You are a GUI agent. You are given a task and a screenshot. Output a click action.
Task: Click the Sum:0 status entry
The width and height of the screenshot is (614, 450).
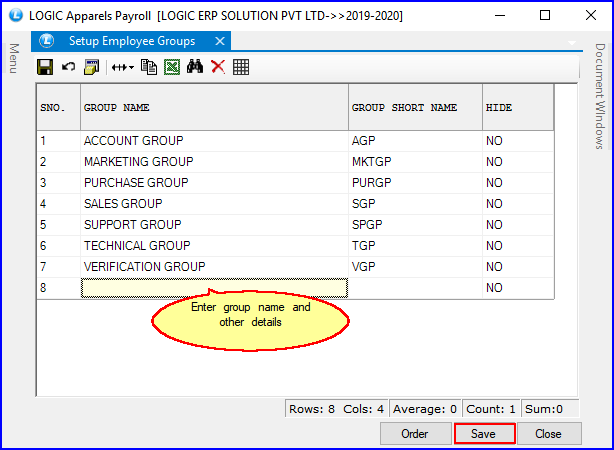point(550,409)
